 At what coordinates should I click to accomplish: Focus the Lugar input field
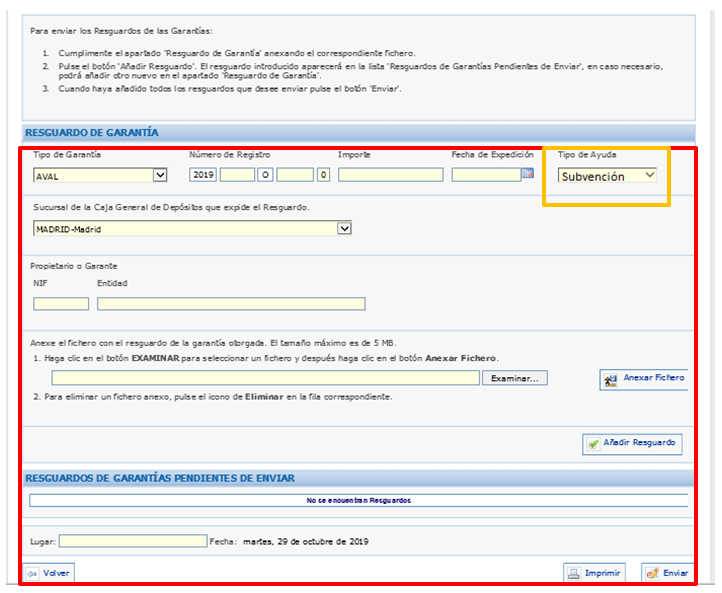pos(133,541)
